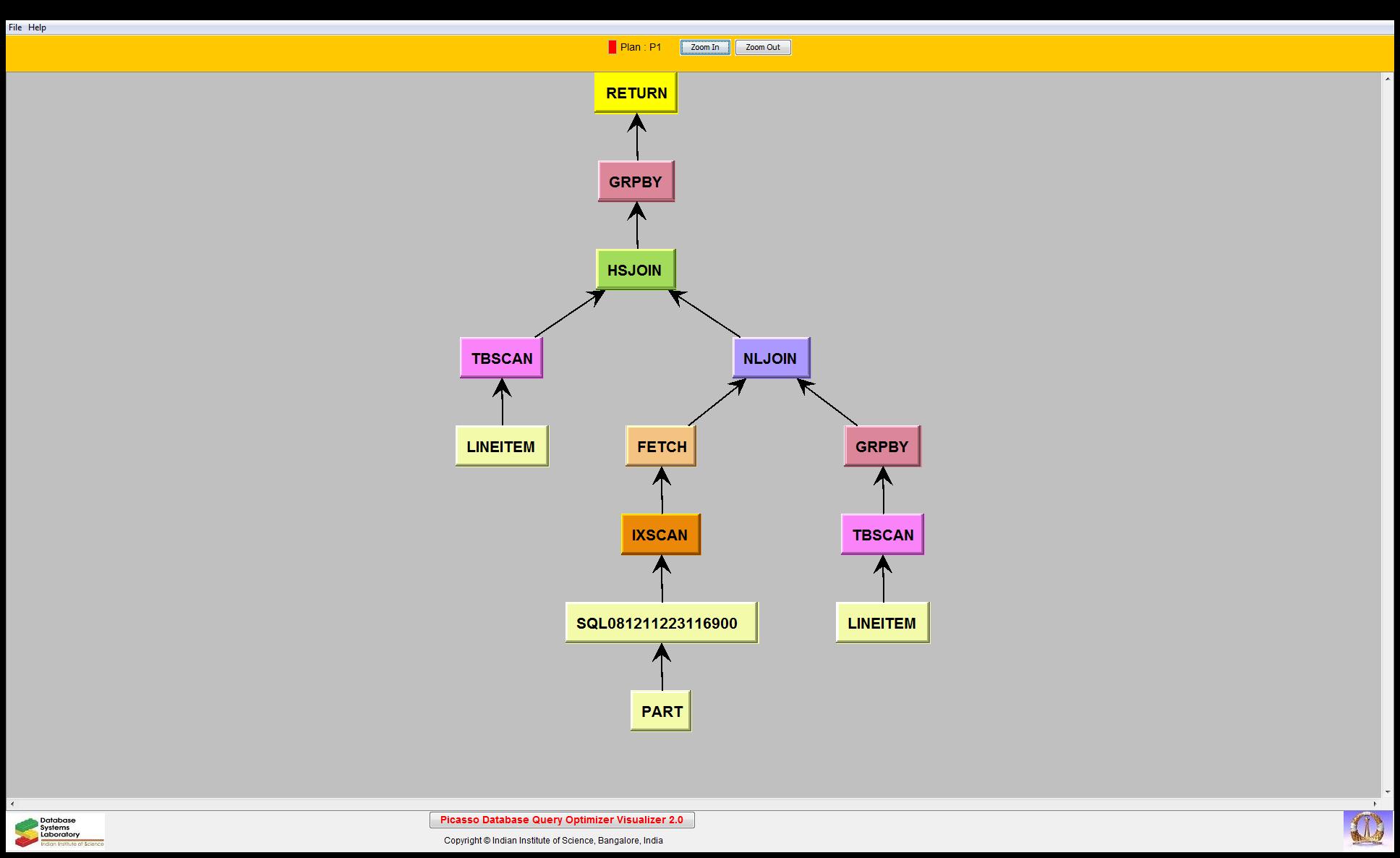
Task: Select the orange IXSCAN node
Action: [x=660, y=535]
